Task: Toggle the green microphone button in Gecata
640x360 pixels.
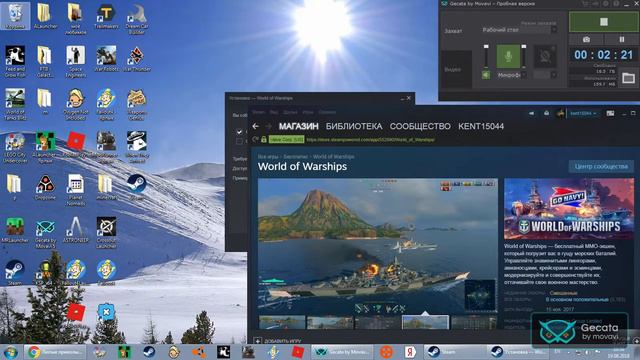Action: (x=508, y=56)
